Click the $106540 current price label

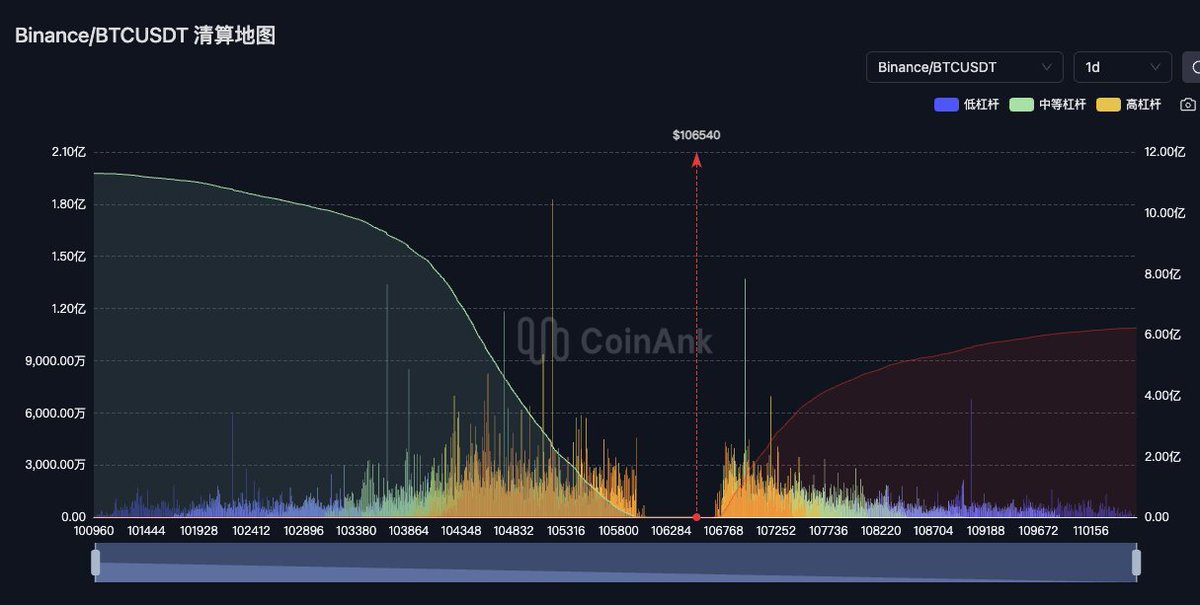click(x=696, y=135)
